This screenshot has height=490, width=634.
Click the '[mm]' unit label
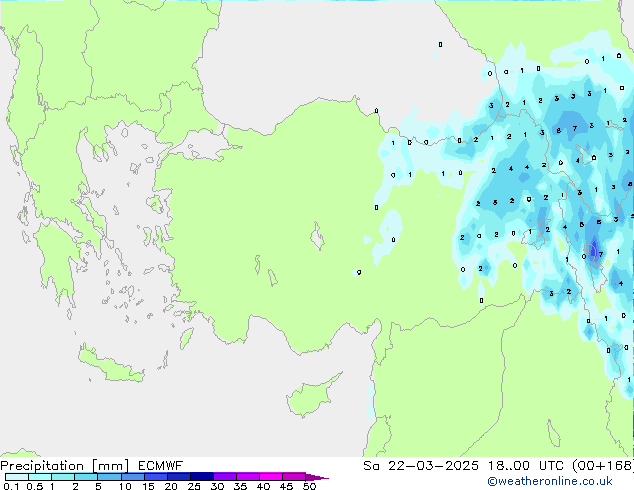tap(110, 466)
